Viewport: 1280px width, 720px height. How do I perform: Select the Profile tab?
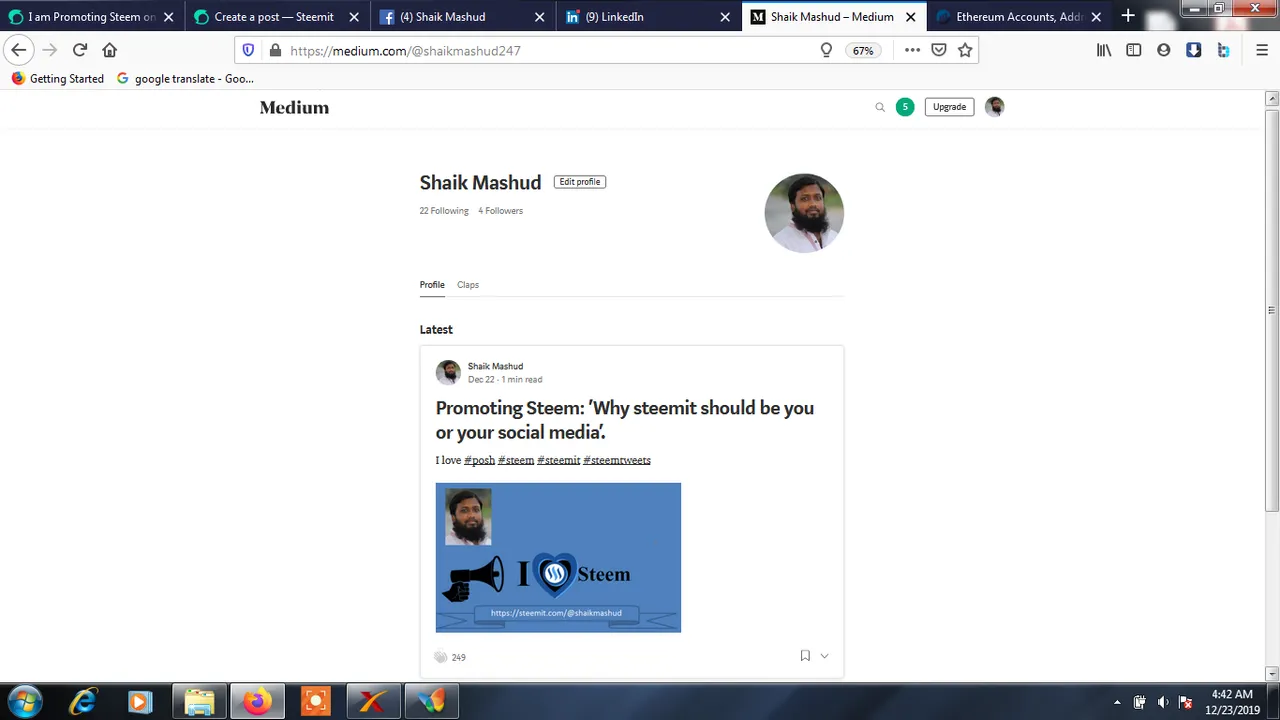(x=432, y=285)
